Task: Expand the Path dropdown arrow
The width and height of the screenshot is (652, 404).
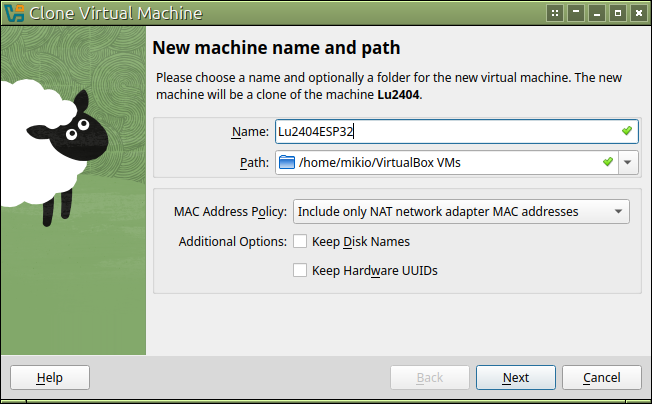Action: point(628,162)
